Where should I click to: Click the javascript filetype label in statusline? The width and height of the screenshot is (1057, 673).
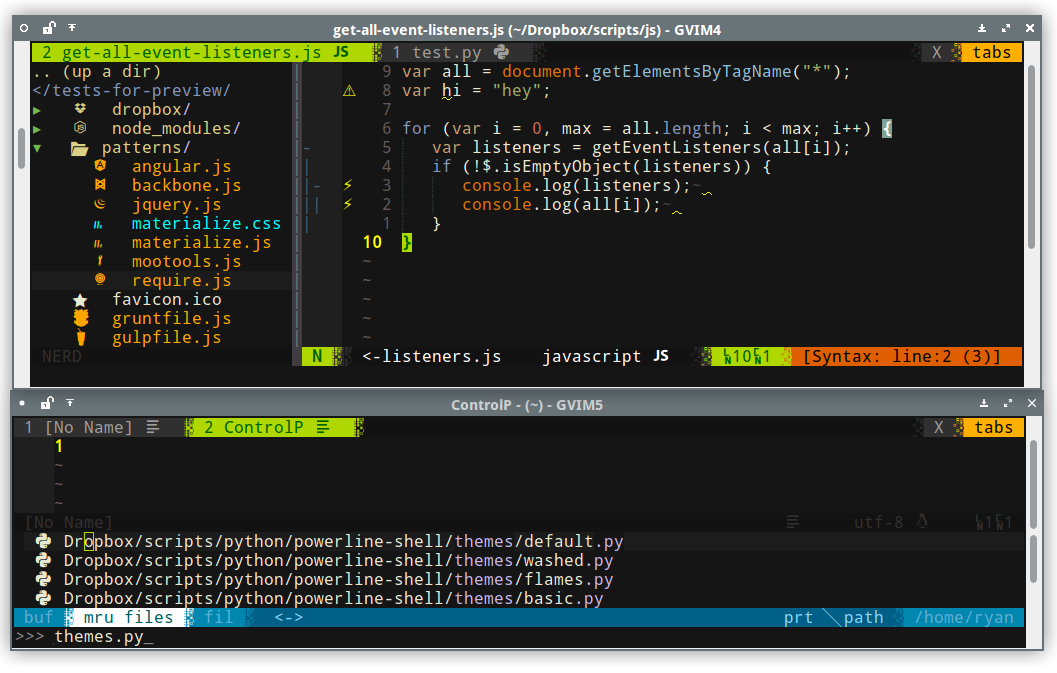point(591,356)
